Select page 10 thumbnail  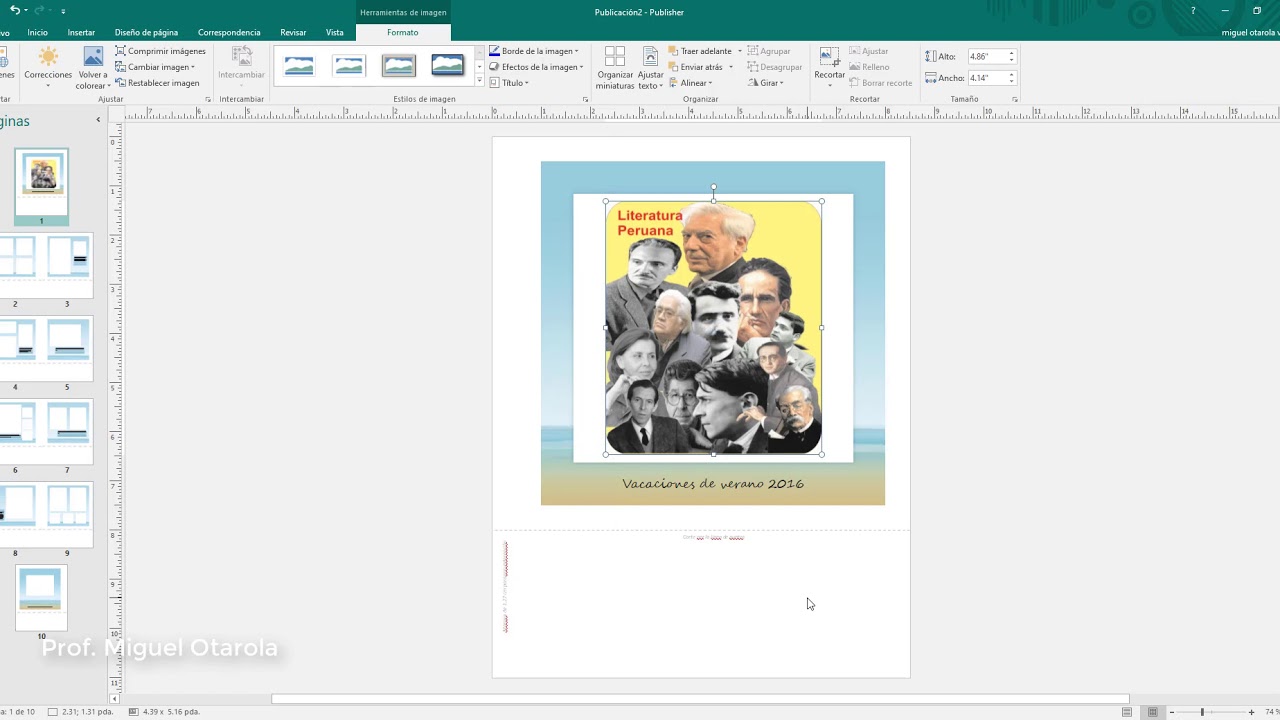tap(41, 597)
